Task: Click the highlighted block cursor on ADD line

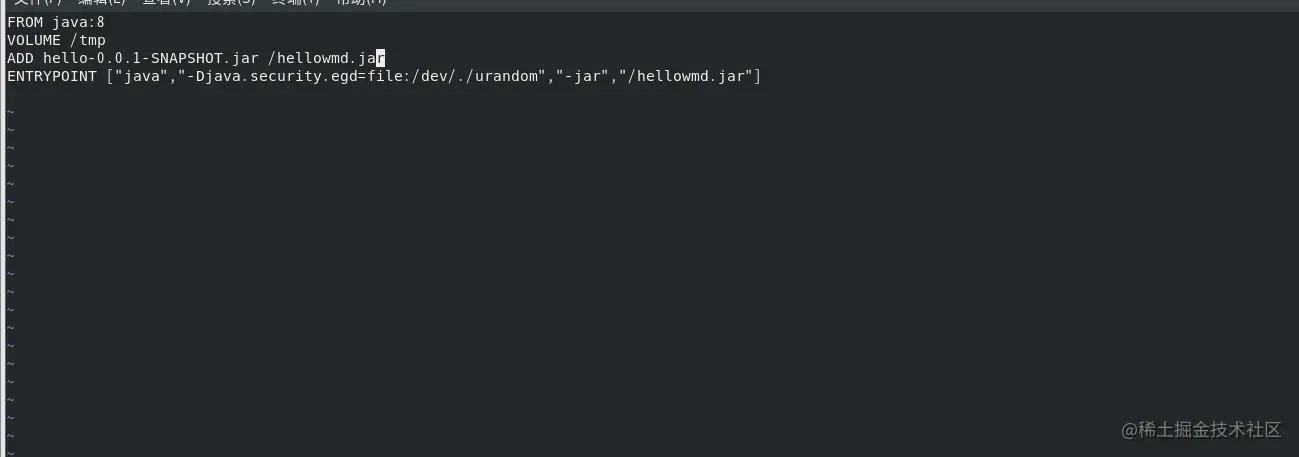Action: click(x=380, y=58)
